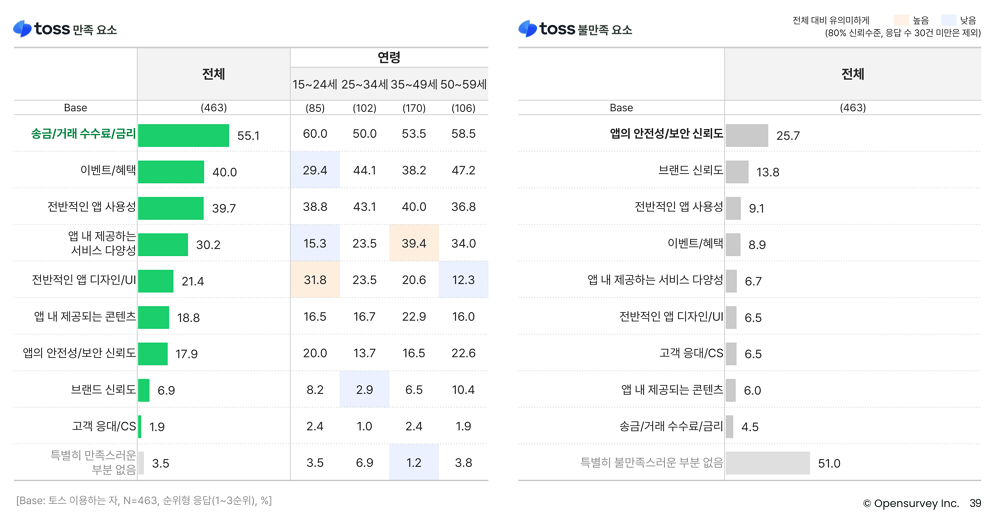Click the orange highlighted cell 31.8
The height and width of the screenshot is (522, 1000).
pyautogui.click(x=315, y=280)
